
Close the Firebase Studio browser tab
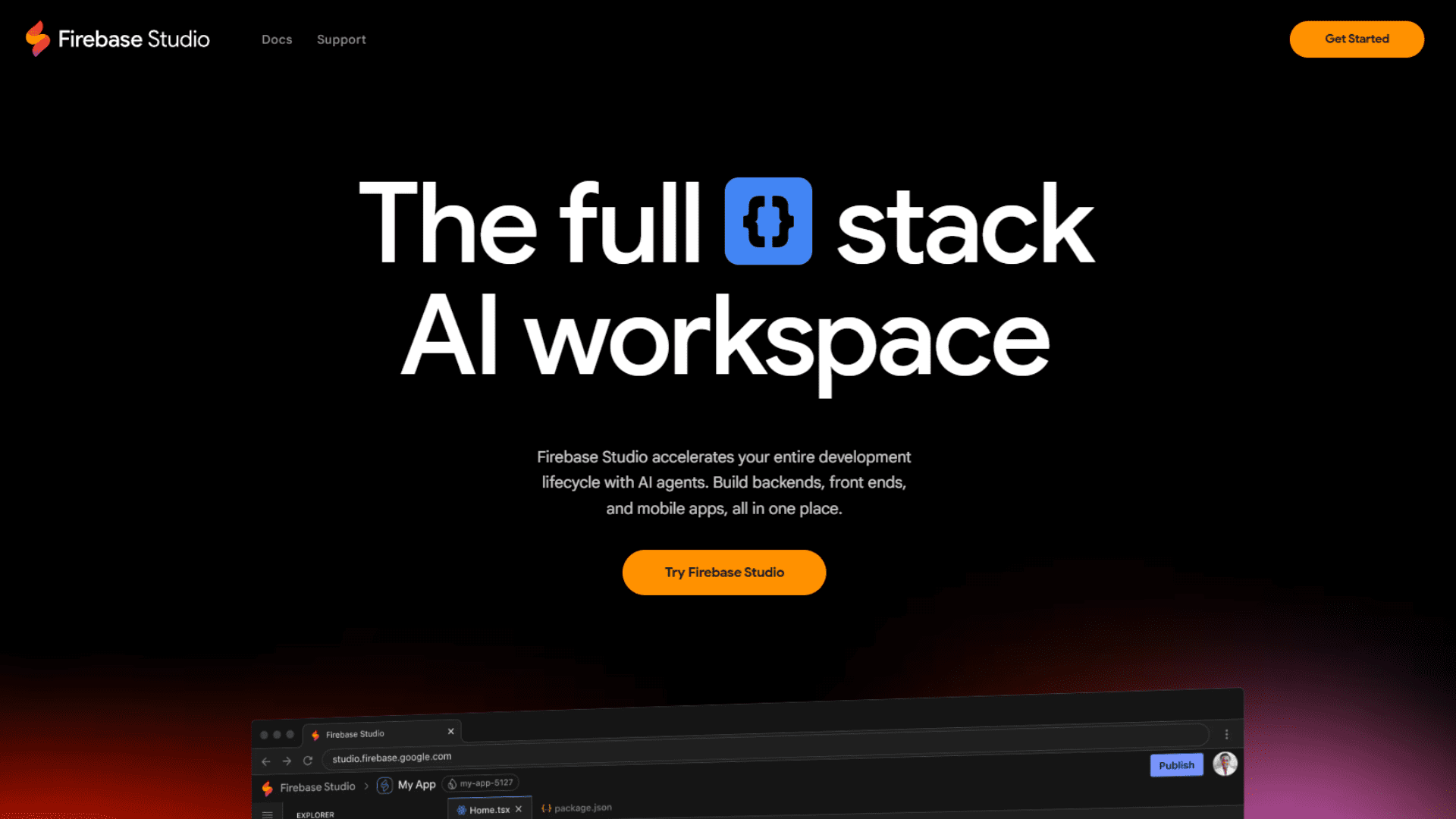coord(450,731)
